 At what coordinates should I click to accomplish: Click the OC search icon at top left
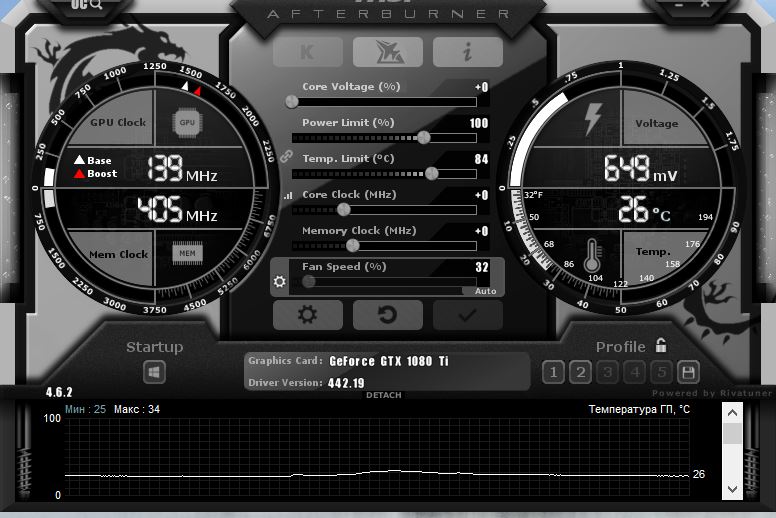[x=87, y=4]
